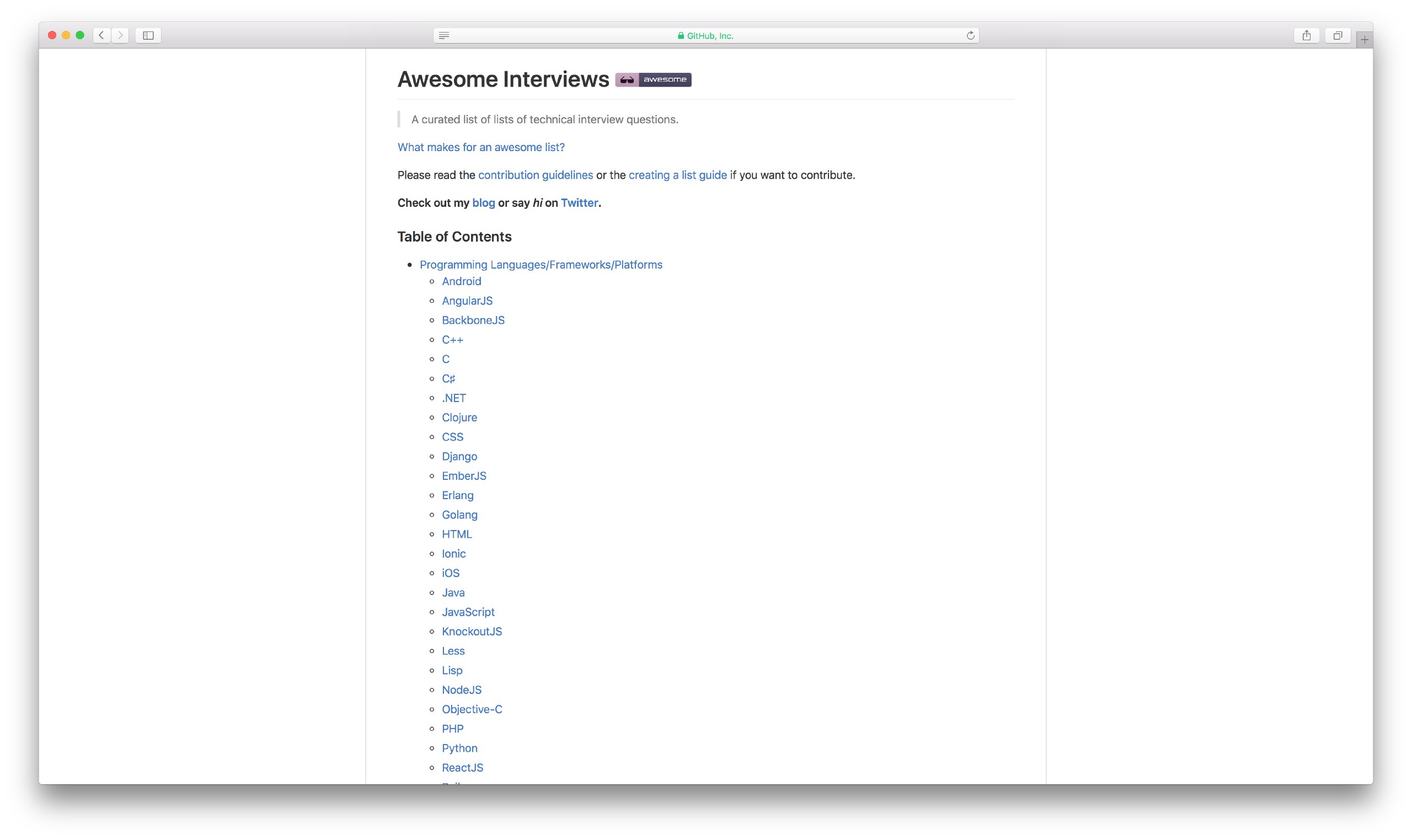Click the Awesome Interviews heading
1412x840 pixels.
503,79
